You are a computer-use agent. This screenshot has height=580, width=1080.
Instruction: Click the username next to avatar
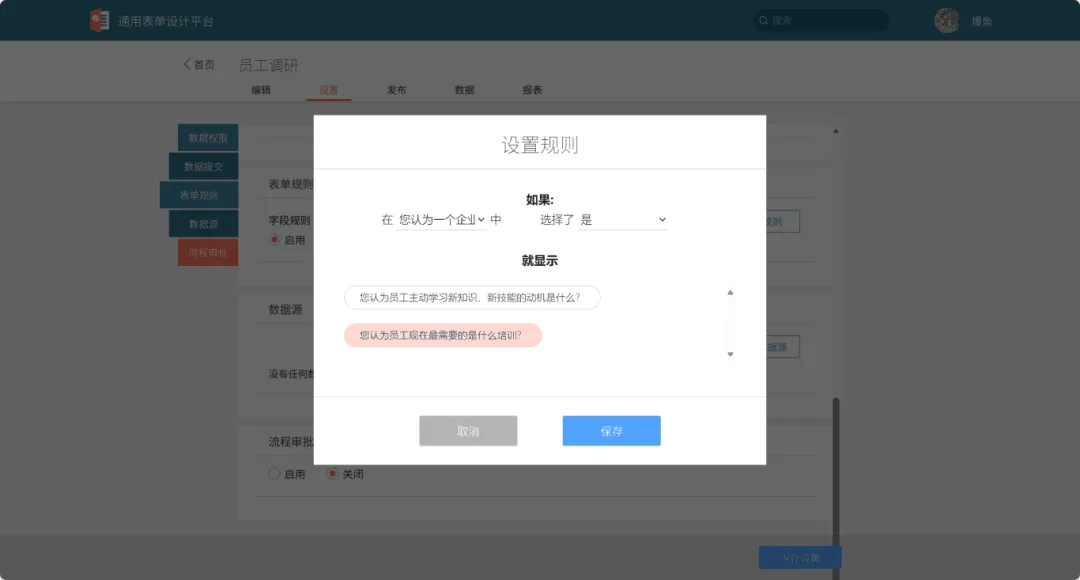[982, 21]
